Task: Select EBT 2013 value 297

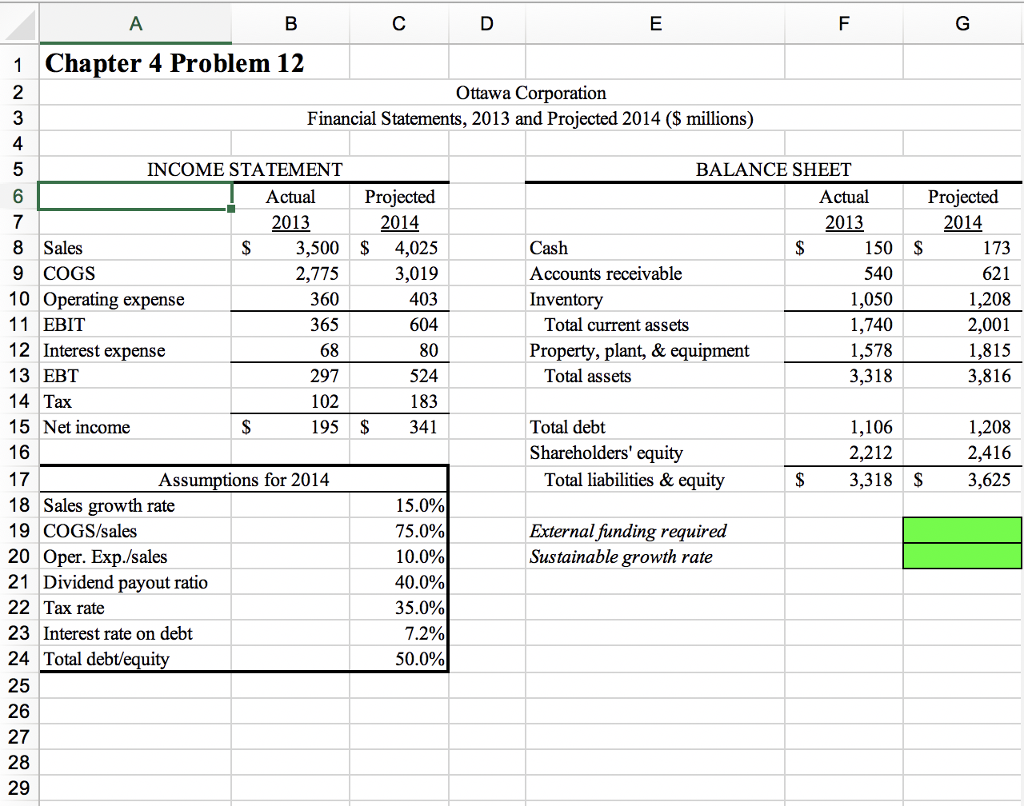Action: point(291,376)
